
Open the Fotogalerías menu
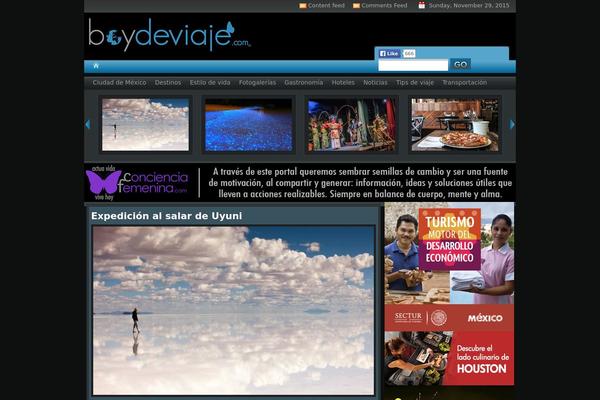pyautogui.click(x=257, y=83)
